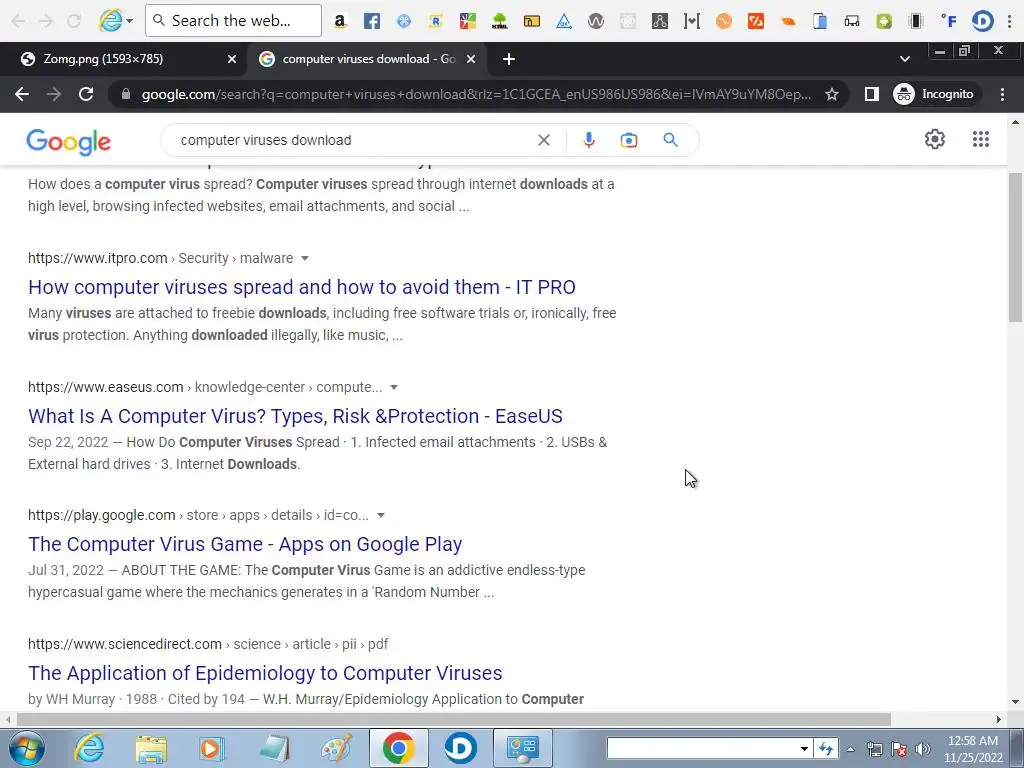Open Windows Explorer folder in taskbar
The width and height of the screenshot is (1024, 768).
(151, 749)
